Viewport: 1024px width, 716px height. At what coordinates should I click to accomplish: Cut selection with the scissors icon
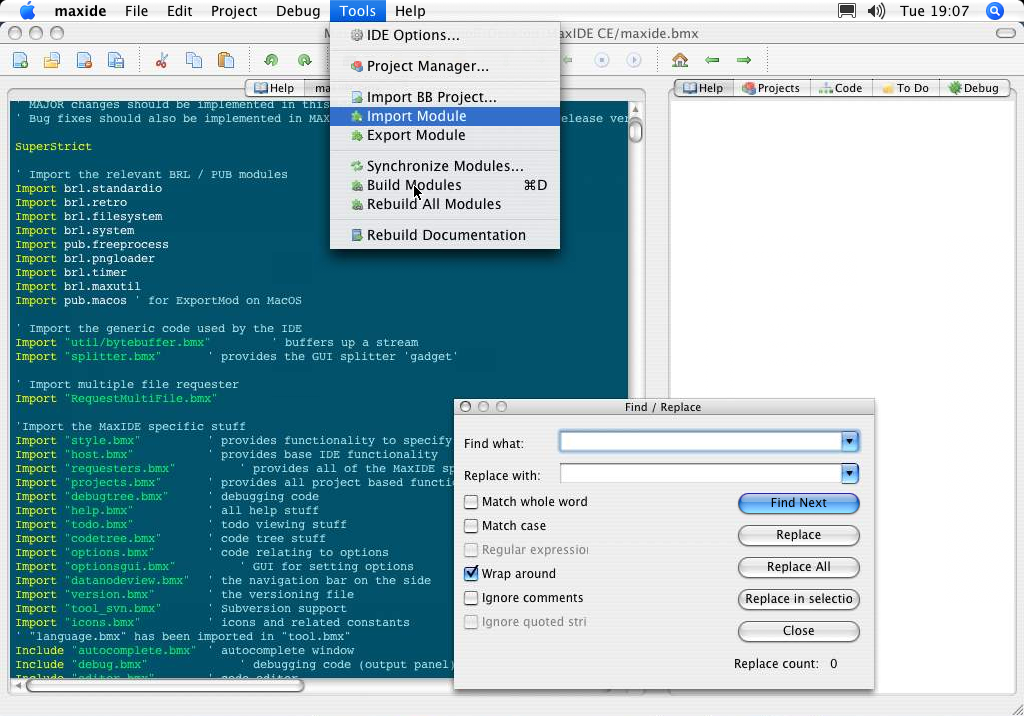tap(162, 60)
